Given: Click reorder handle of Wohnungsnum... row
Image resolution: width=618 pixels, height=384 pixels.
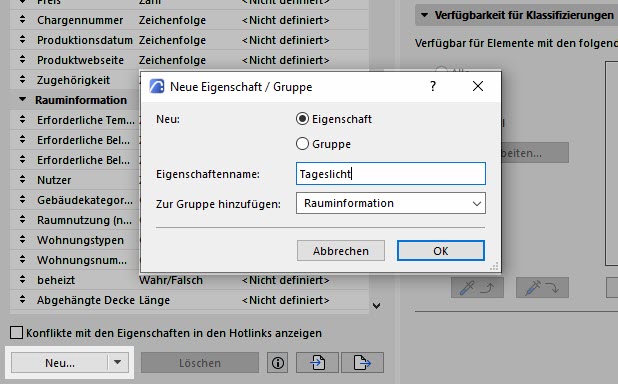Looking at the screenshot, I should pyautogui.click(x=22, y=259).
